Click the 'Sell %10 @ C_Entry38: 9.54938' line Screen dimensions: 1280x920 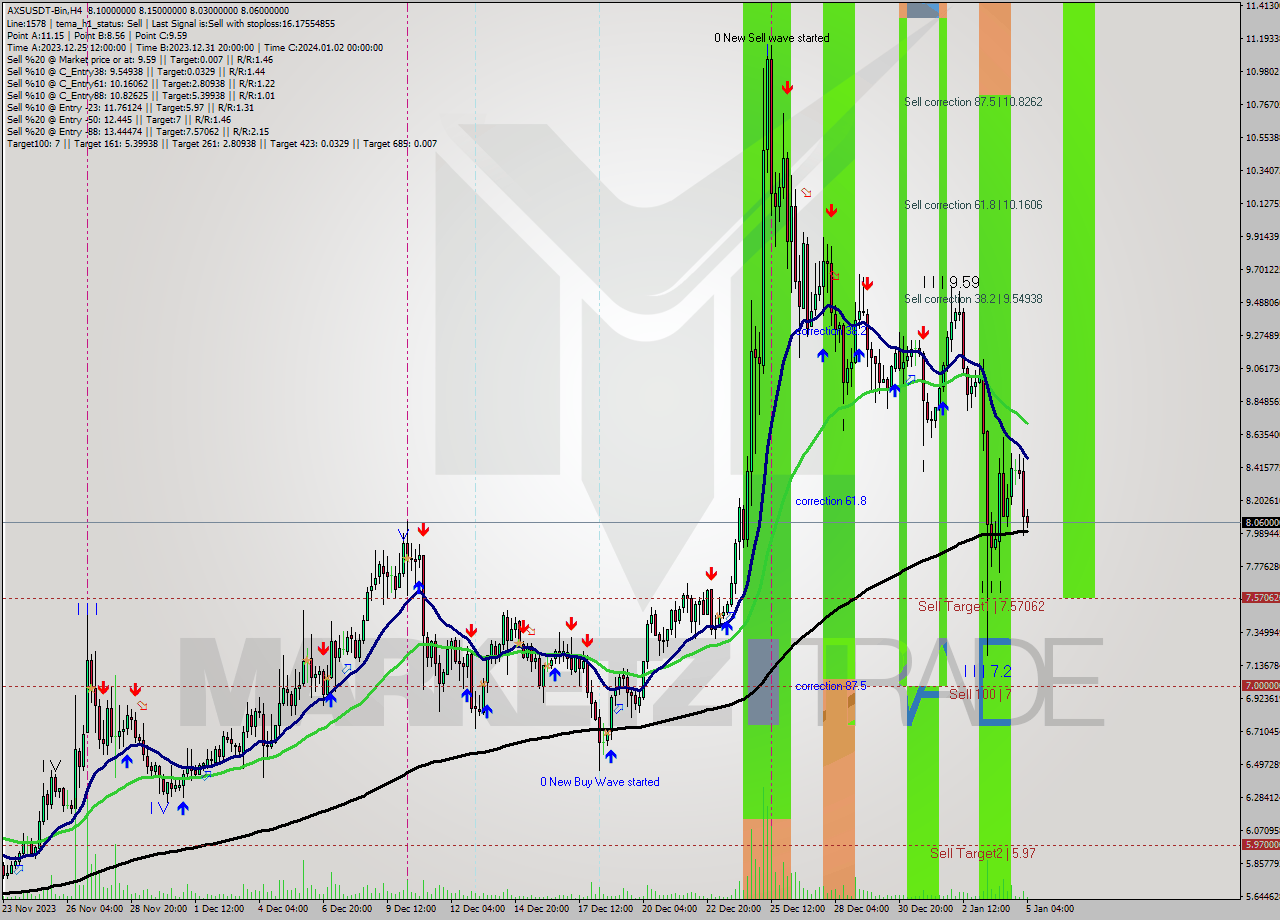[x=135, y=71]
